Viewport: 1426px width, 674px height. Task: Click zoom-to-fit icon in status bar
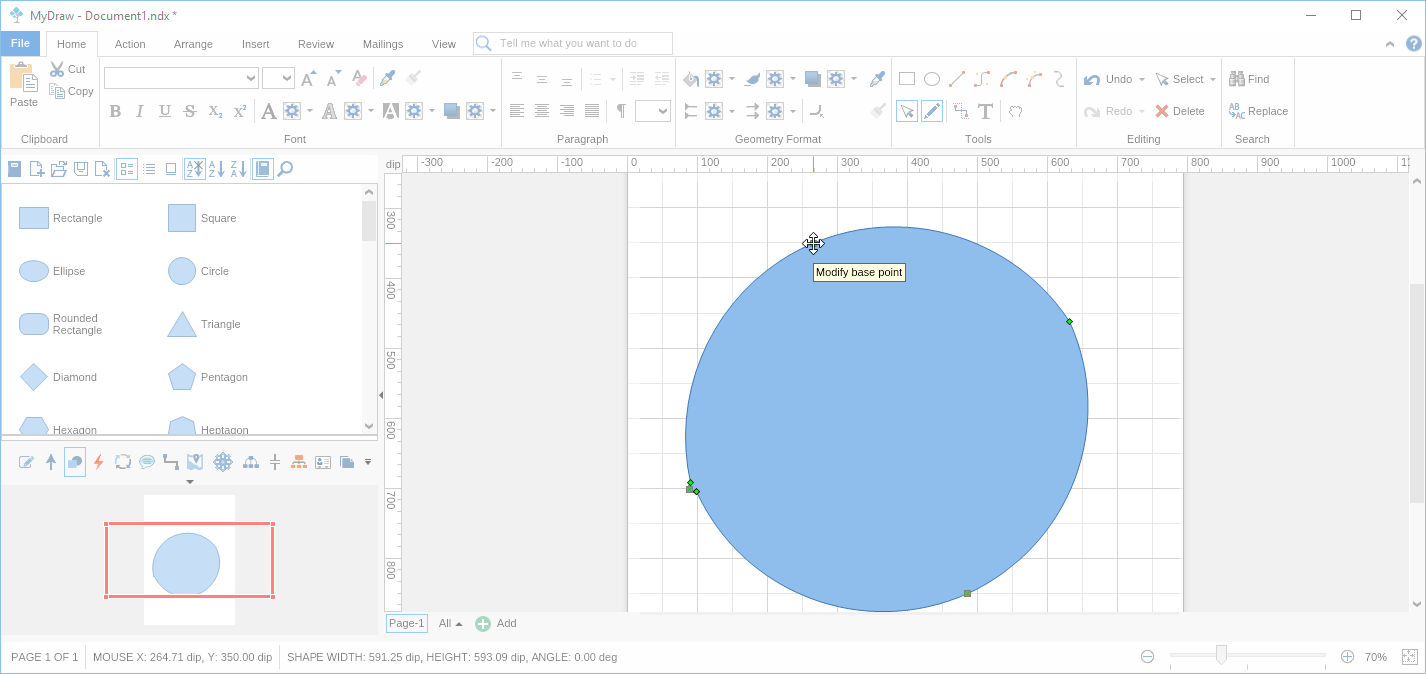(x=1409, y=657)
